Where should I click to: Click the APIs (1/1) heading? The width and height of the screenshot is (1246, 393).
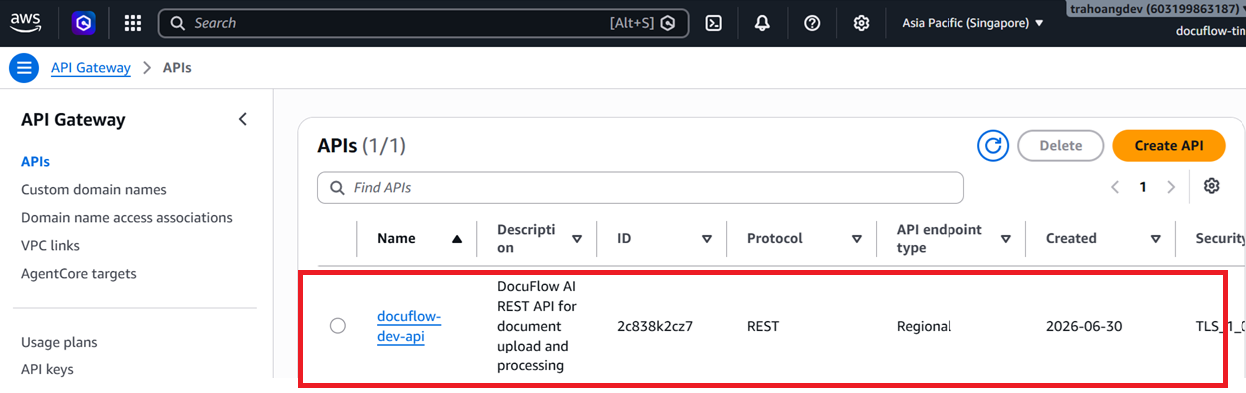click(x=361, y=146)
